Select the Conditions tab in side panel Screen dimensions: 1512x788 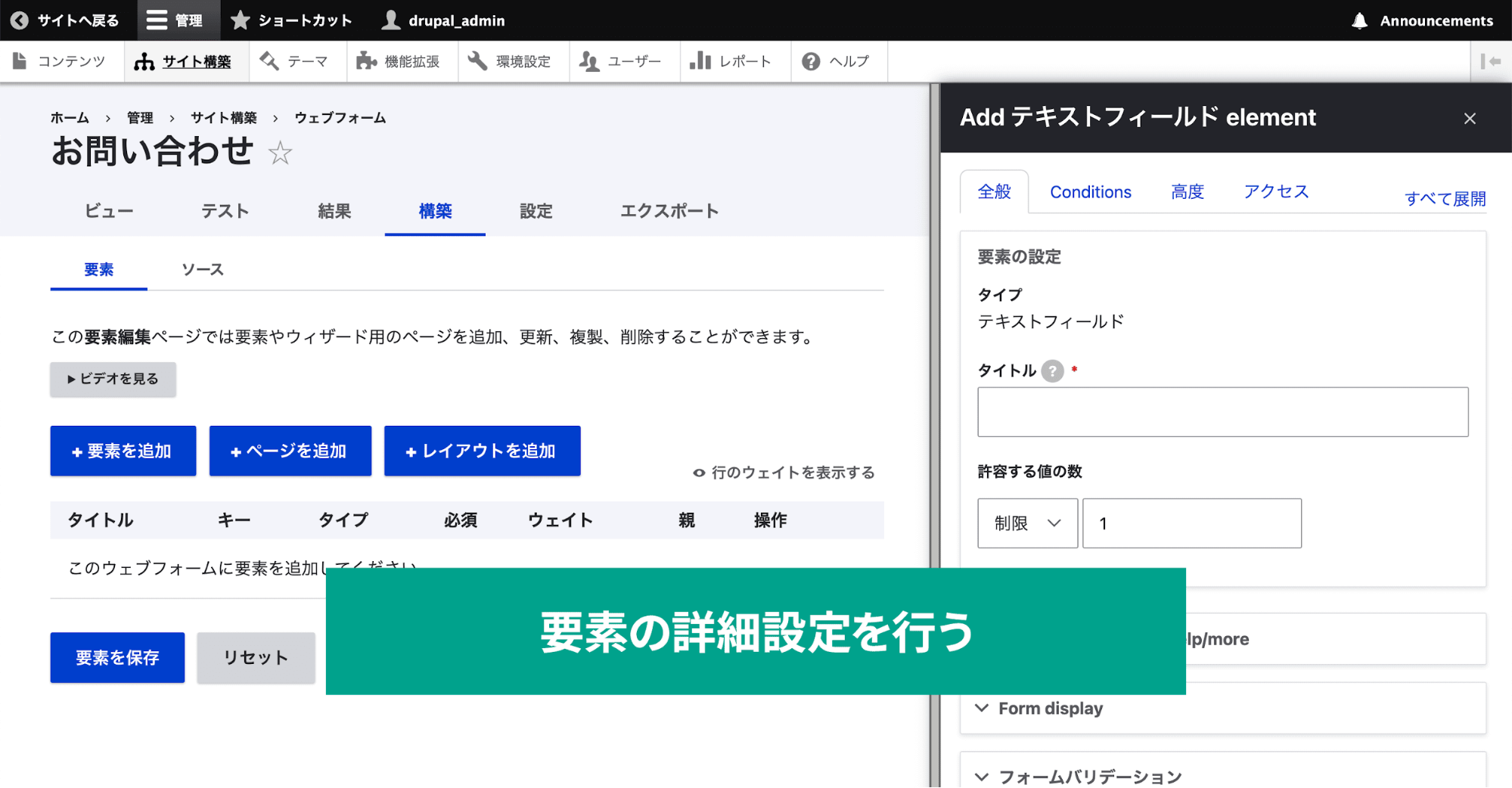coord(1091,192)
